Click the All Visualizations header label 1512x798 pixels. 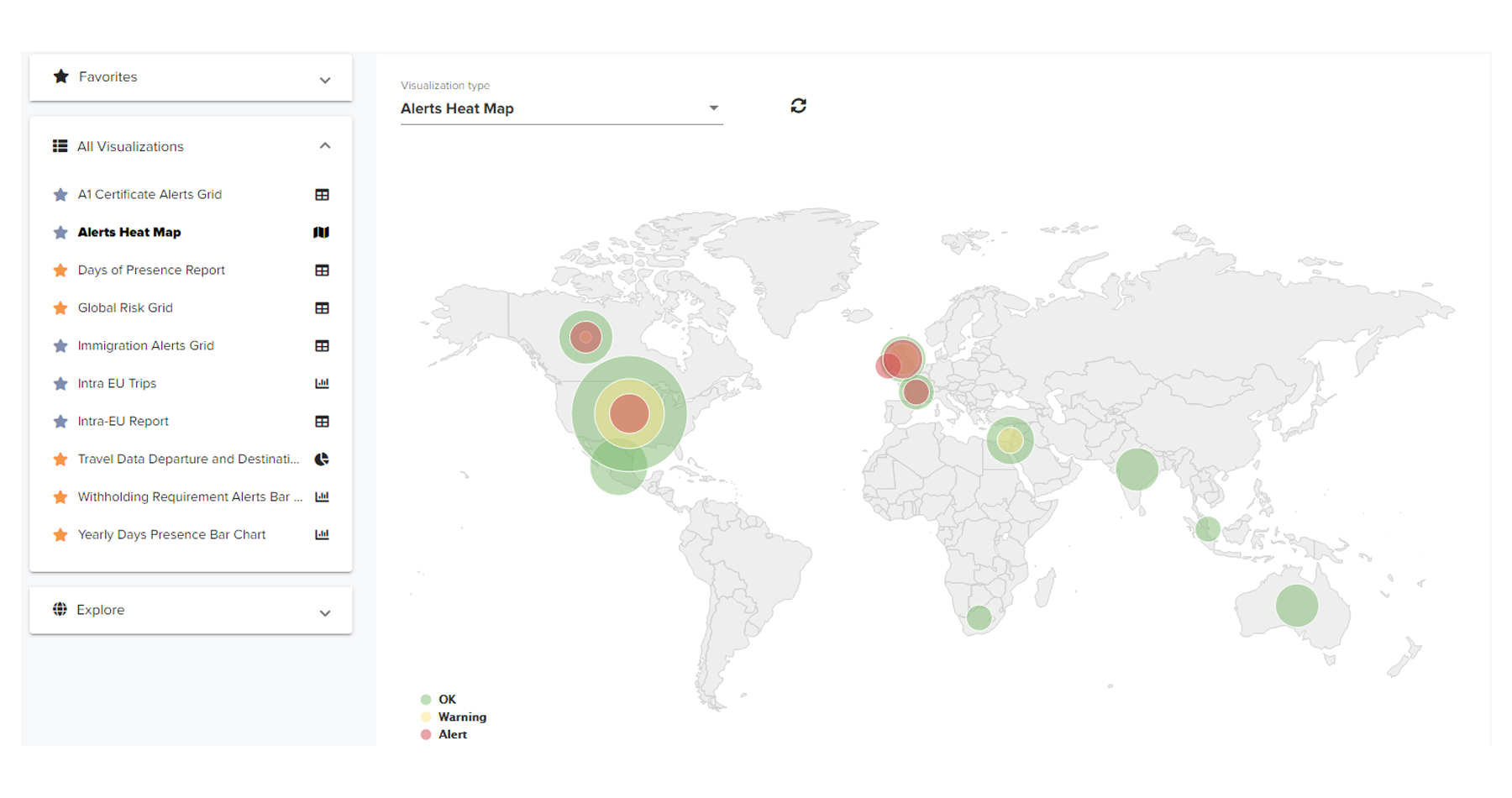coord(130,146)
